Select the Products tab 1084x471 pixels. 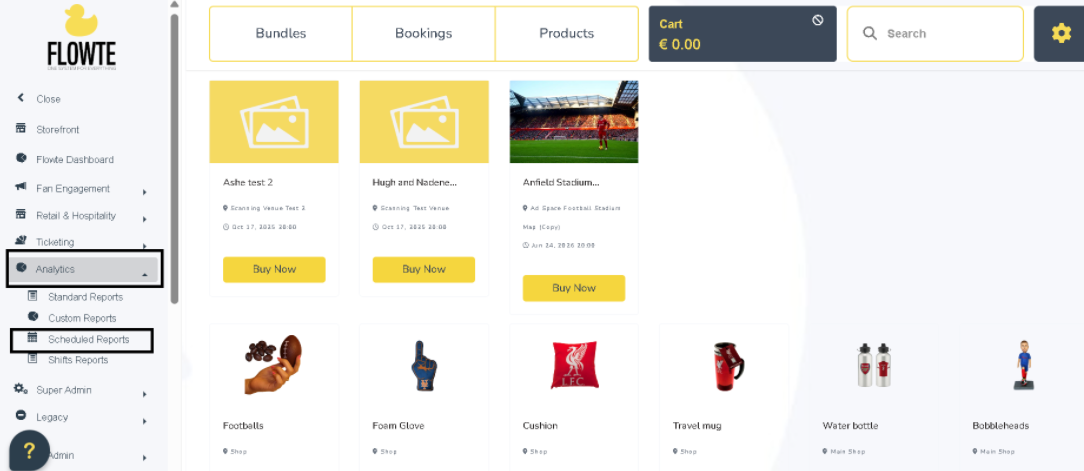coord(566,33)
